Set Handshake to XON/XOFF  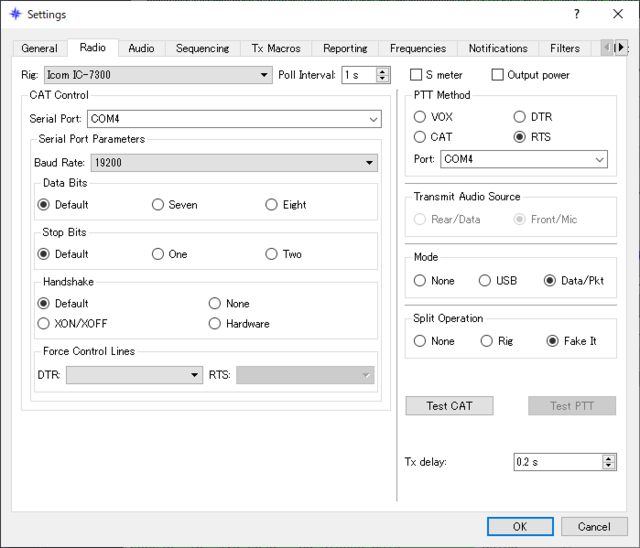44,324
